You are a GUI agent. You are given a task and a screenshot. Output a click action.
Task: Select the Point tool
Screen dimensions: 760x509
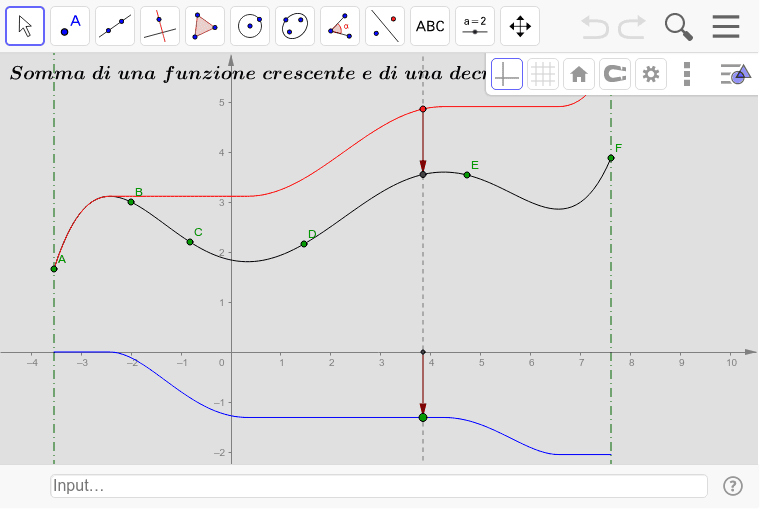(x=70, y=26)
